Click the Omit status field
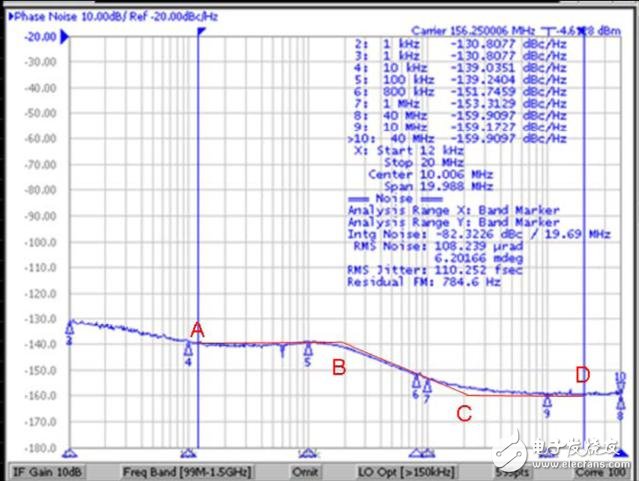The height and width of the screenshot is (481, 639). (307, 470)
